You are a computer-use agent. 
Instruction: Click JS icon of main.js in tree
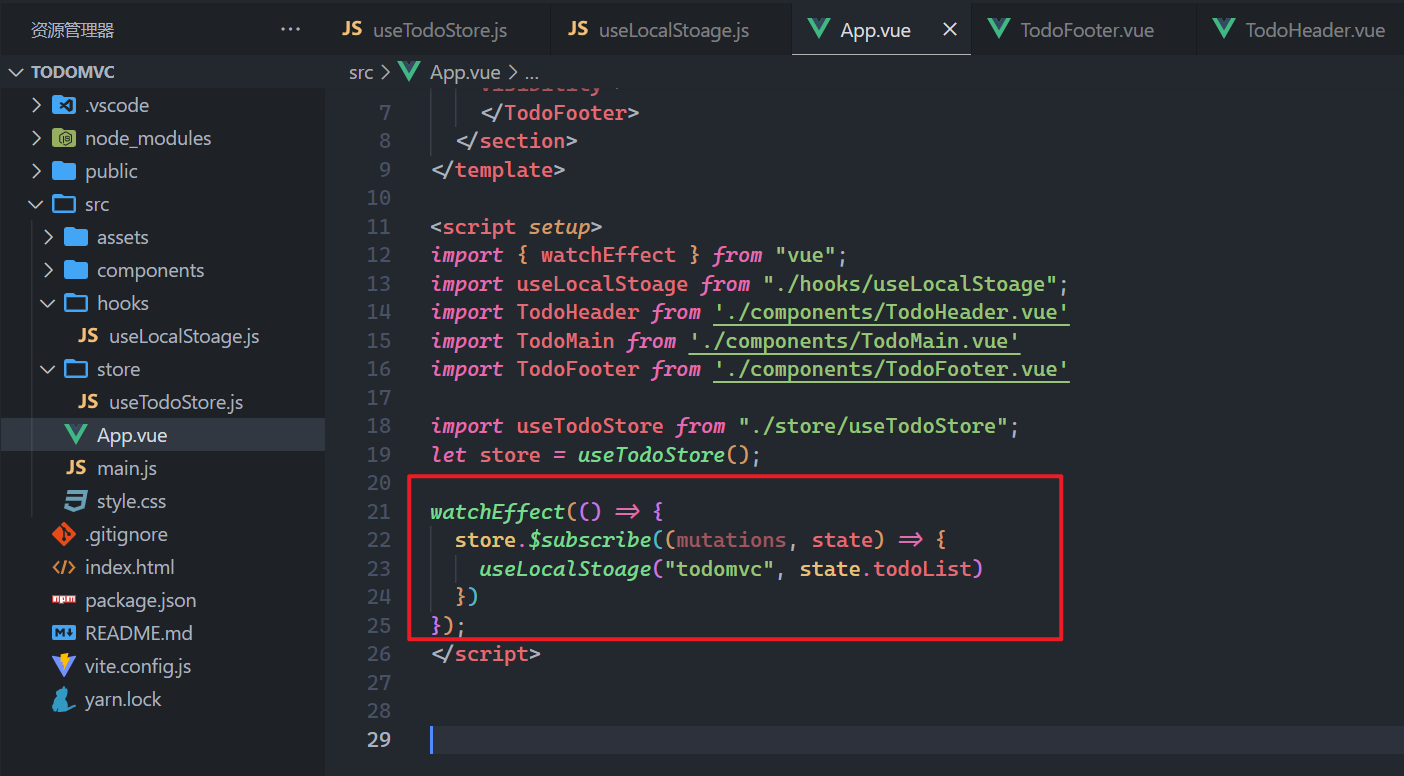coord(76,469)
